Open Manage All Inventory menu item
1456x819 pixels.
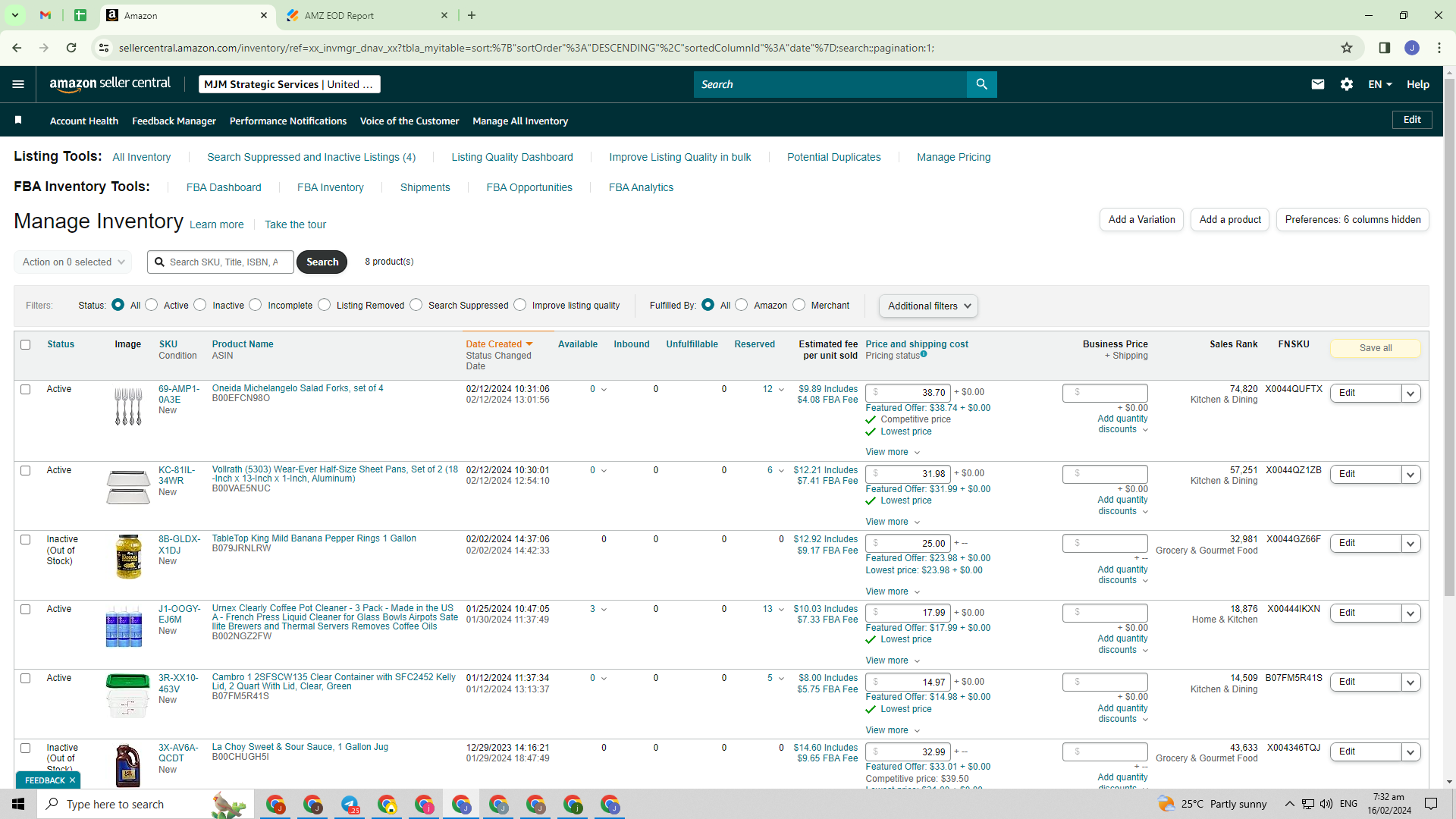click(520, 121)
